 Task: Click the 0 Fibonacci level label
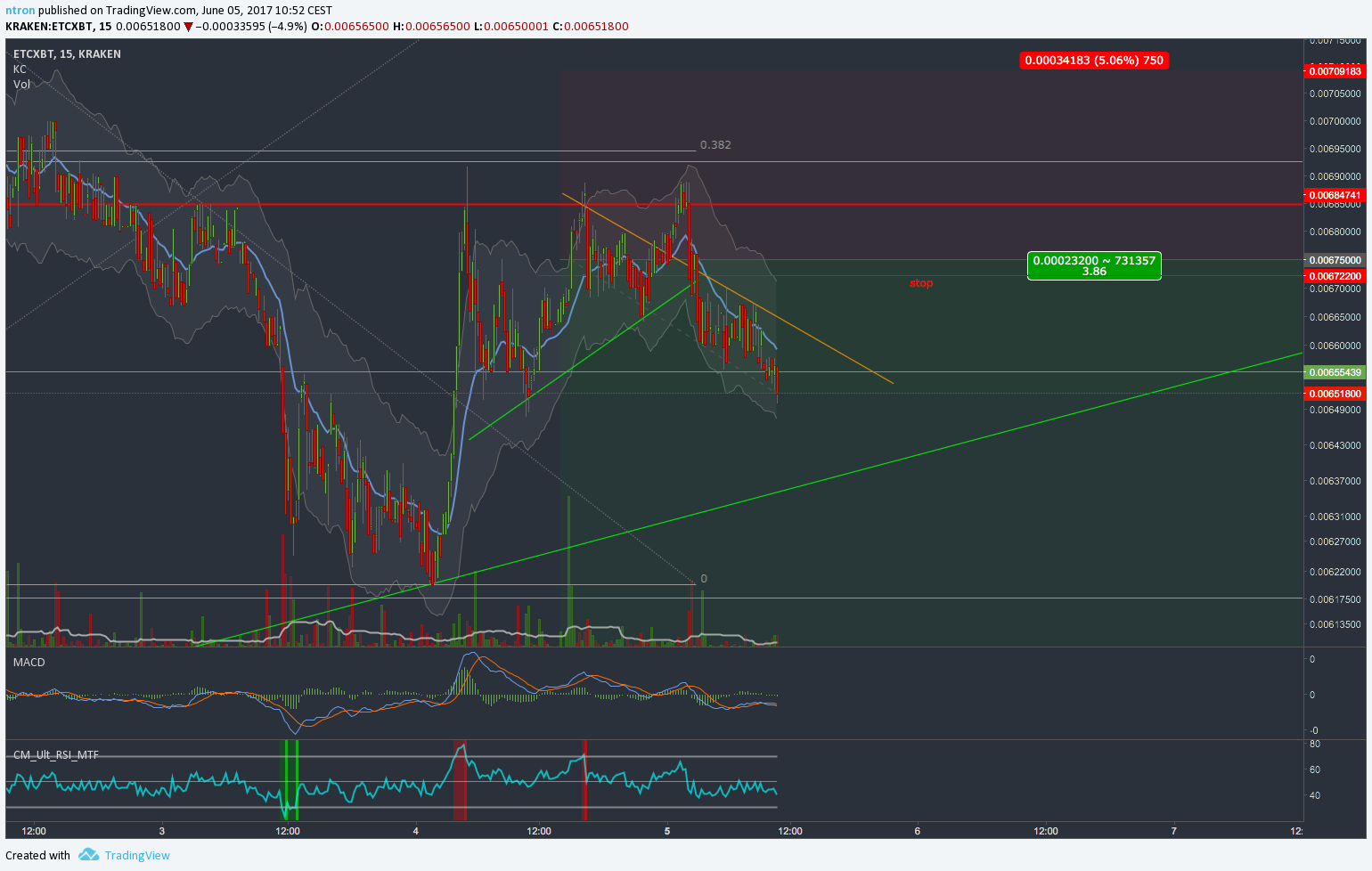pyautogui.click(x=704, y=579)
